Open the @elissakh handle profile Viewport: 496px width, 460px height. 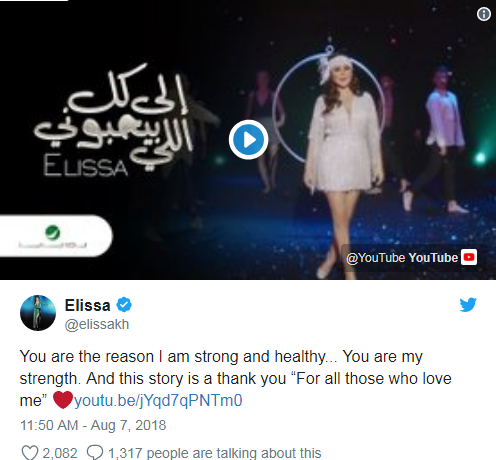(97, 324)
